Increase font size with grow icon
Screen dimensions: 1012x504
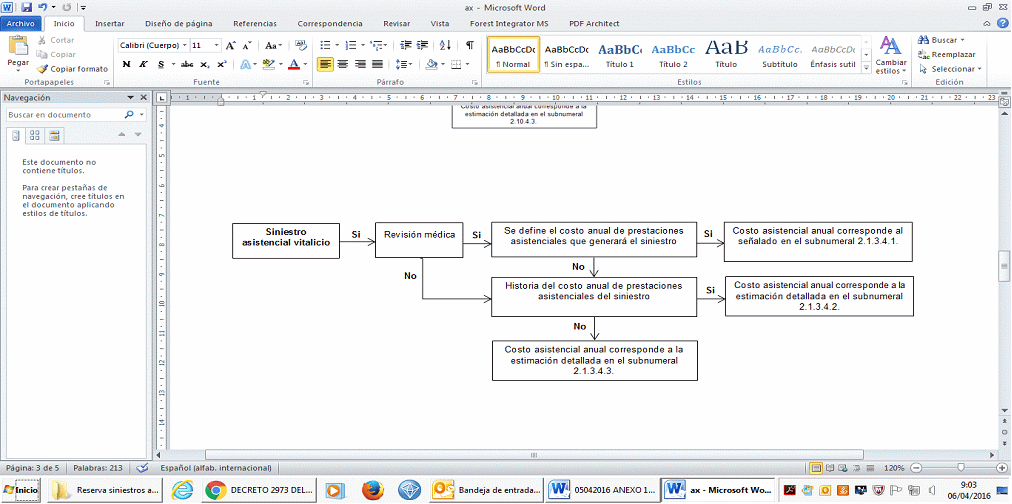click(231, 45)
